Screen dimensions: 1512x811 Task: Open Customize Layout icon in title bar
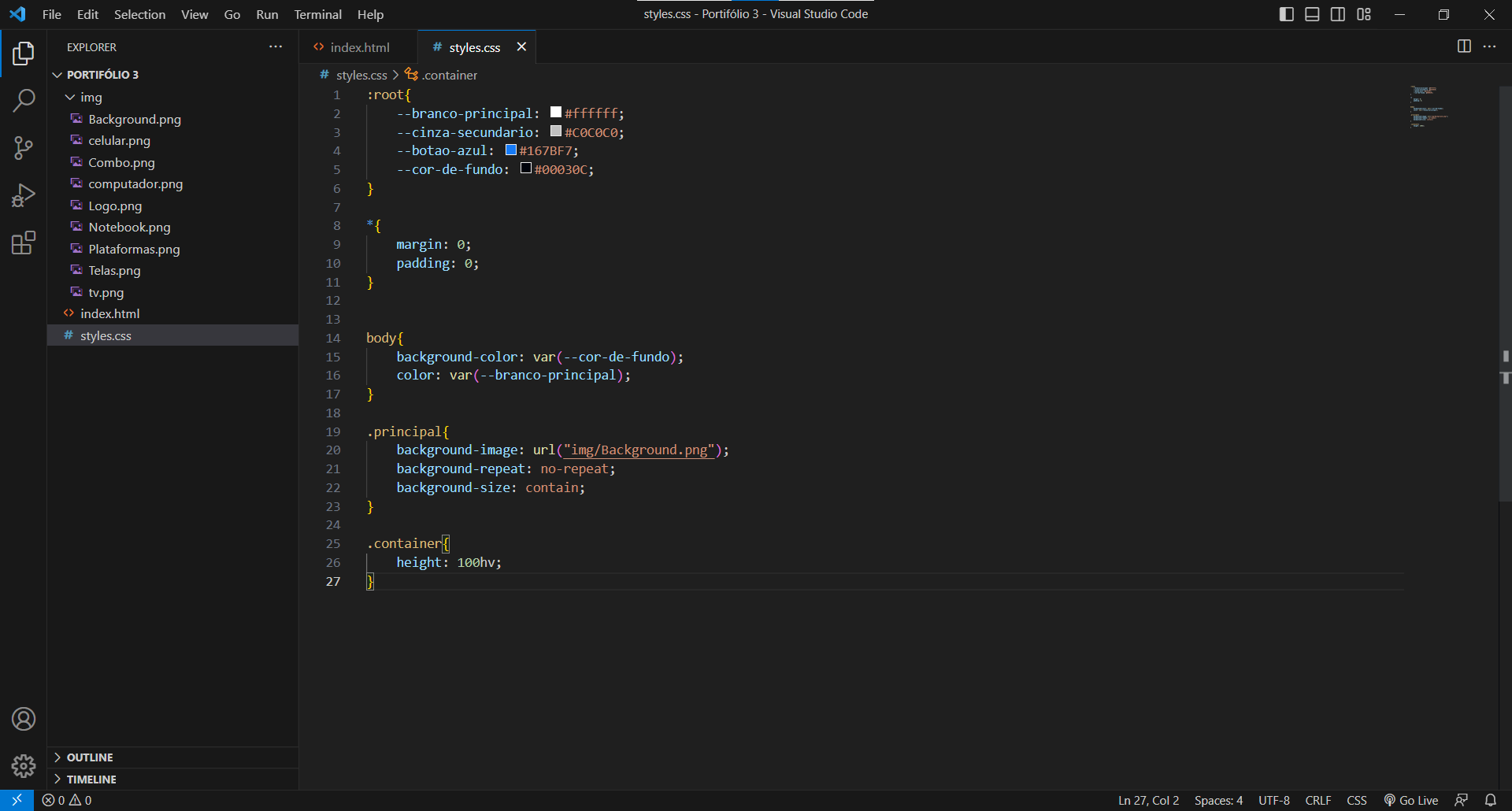1364,14
